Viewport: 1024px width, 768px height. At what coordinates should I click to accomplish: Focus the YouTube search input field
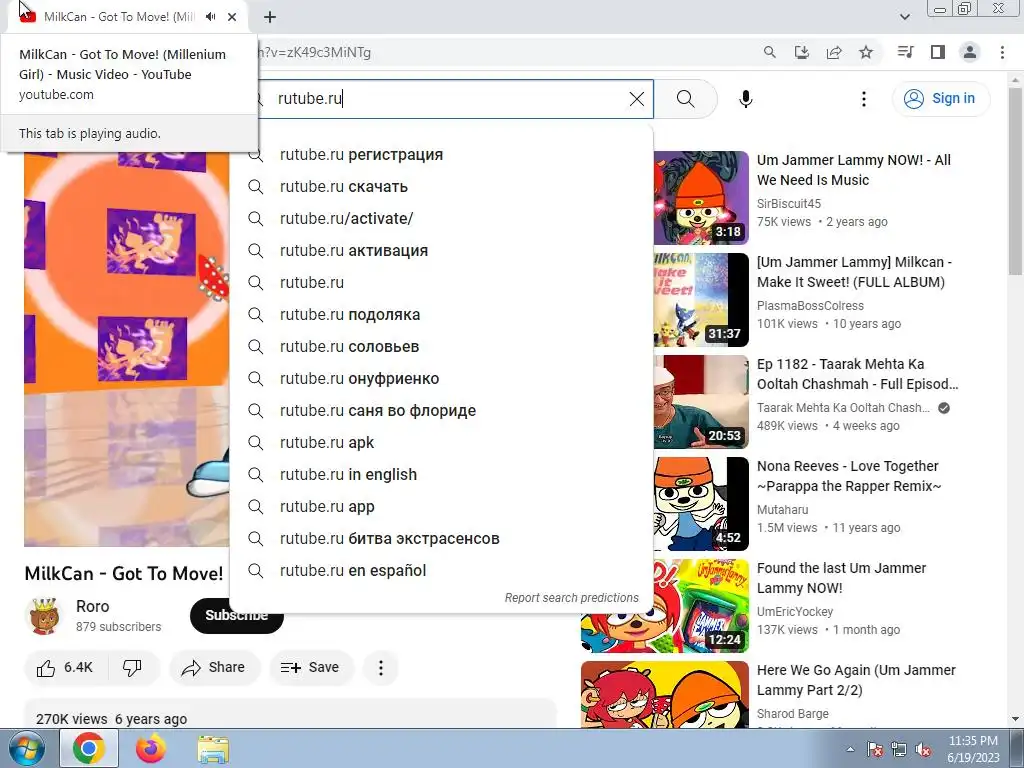(449, 99)
